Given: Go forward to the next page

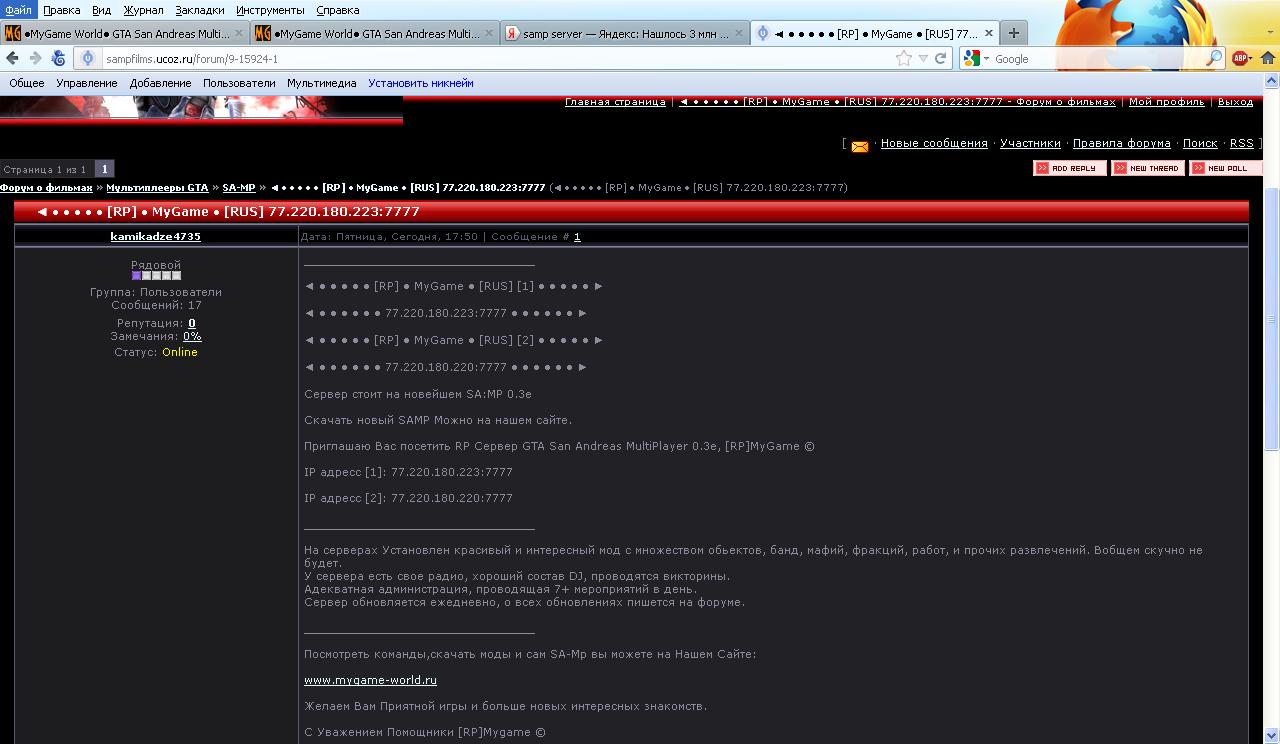Looking at the screenshot, I should [x=35, y=58].
